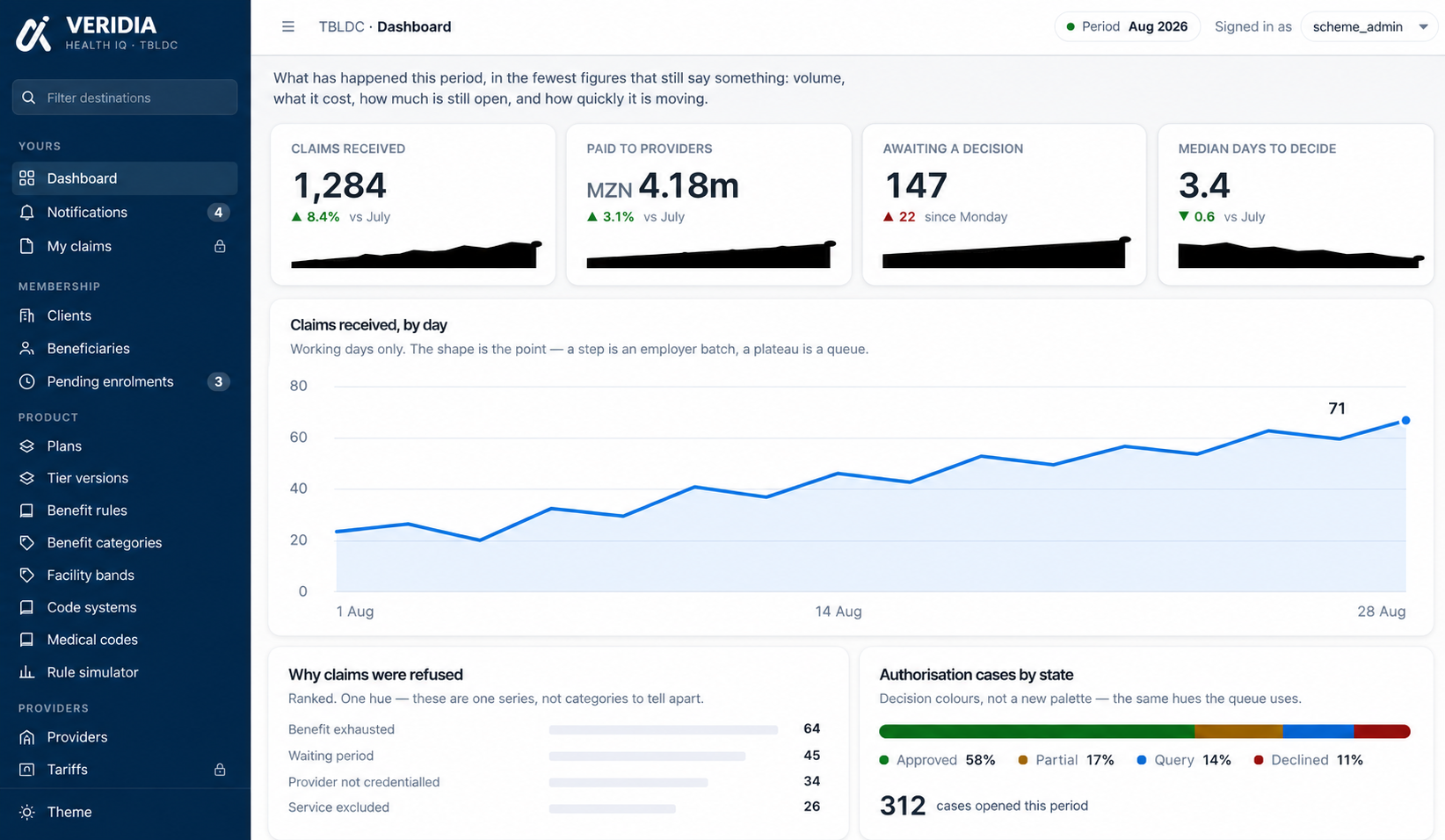Click the Benefit categories tag icon
Viewport: 1445px width, 840px height.
click(x=27, y=543)
